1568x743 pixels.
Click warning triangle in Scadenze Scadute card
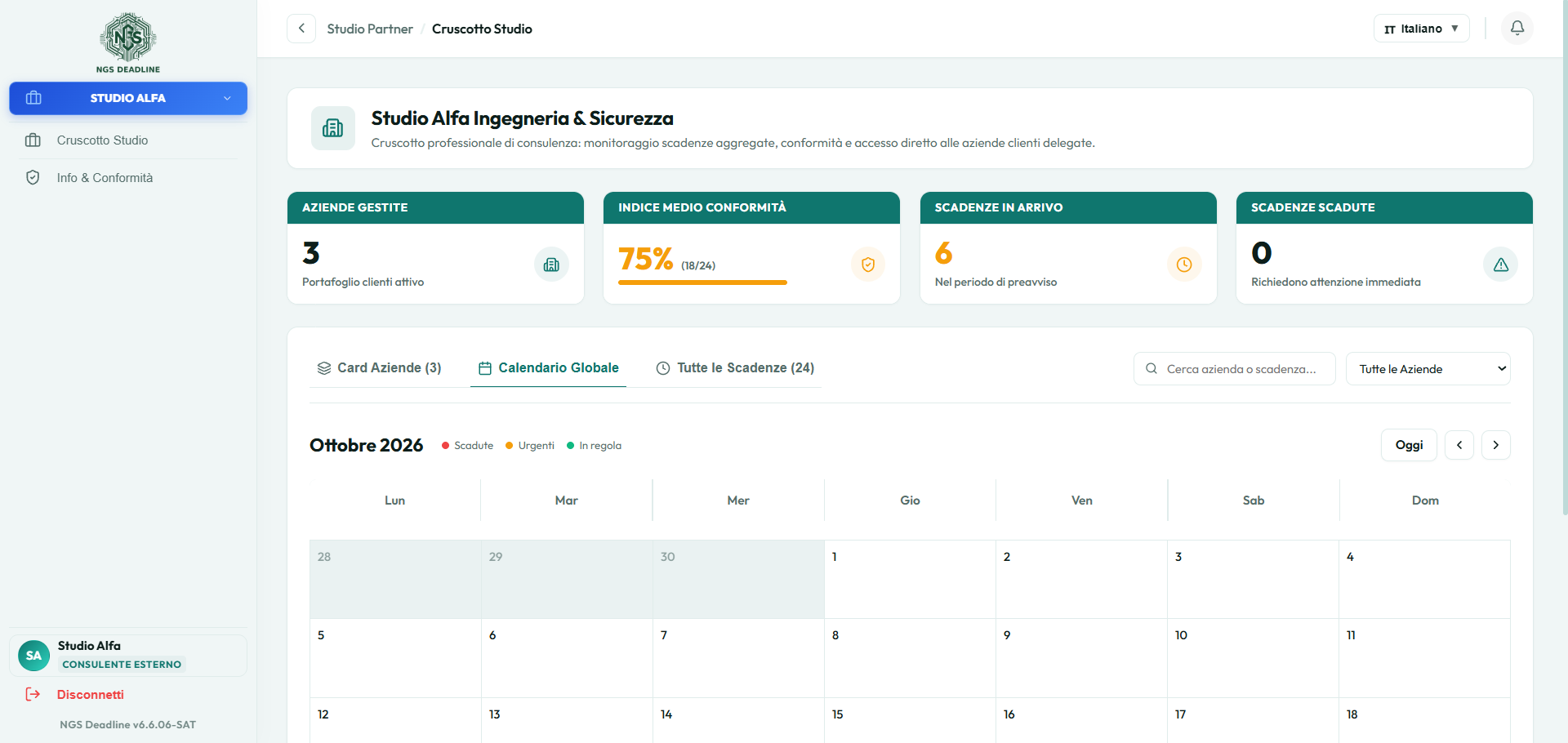[1501, 265]
